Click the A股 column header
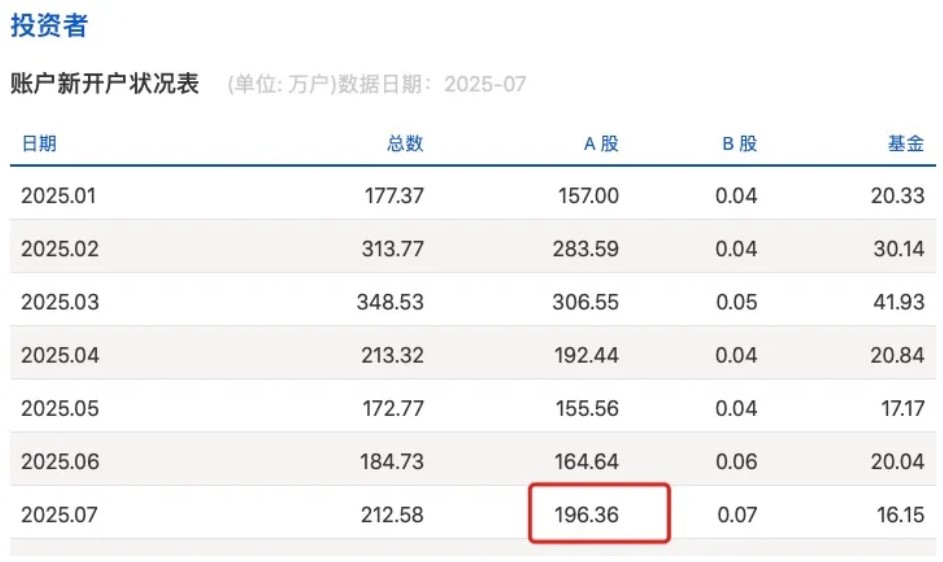943x562 pixels. (x=601, y=143)
